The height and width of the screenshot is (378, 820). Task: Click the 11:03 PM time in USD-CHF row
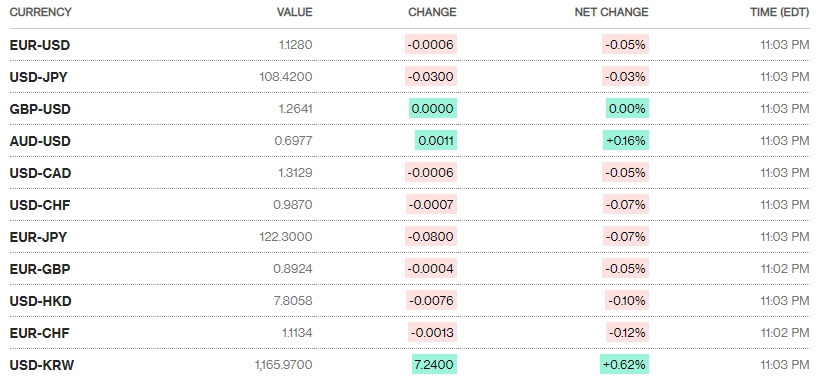785,205
